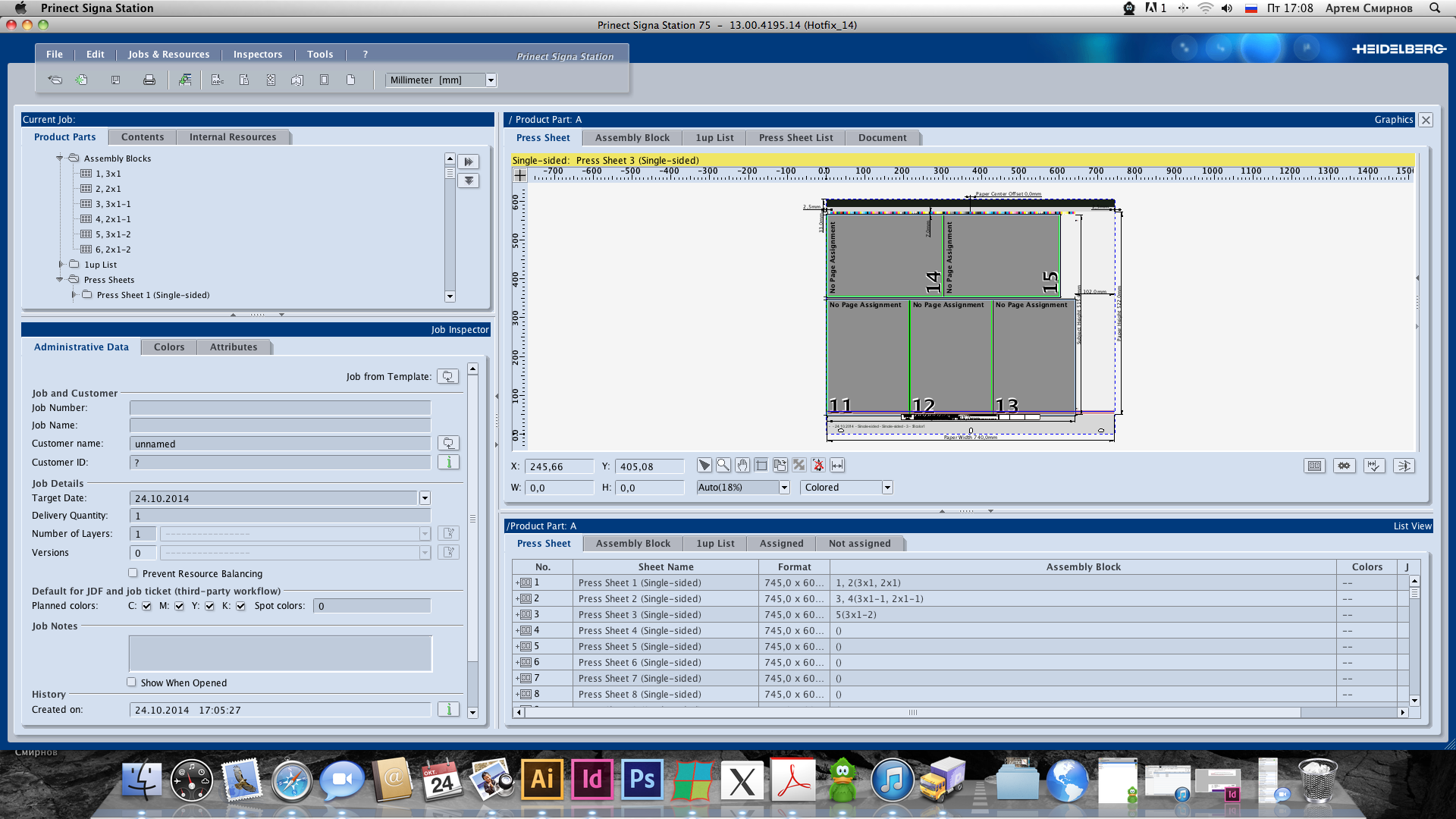Open the File menu
The image size is (1456, 819).
(55, 55)
